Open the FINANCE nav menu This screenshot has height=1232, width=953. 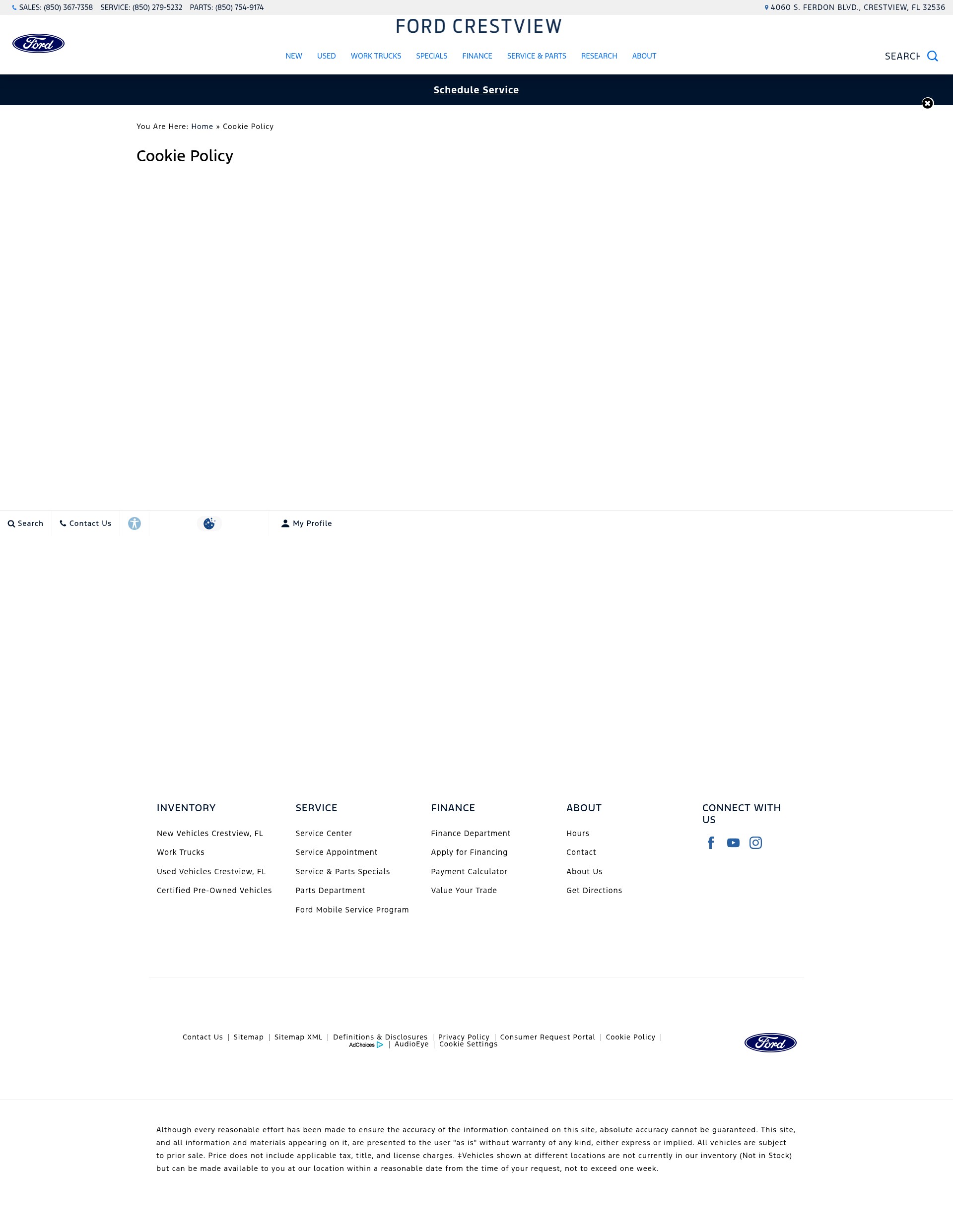477,56
